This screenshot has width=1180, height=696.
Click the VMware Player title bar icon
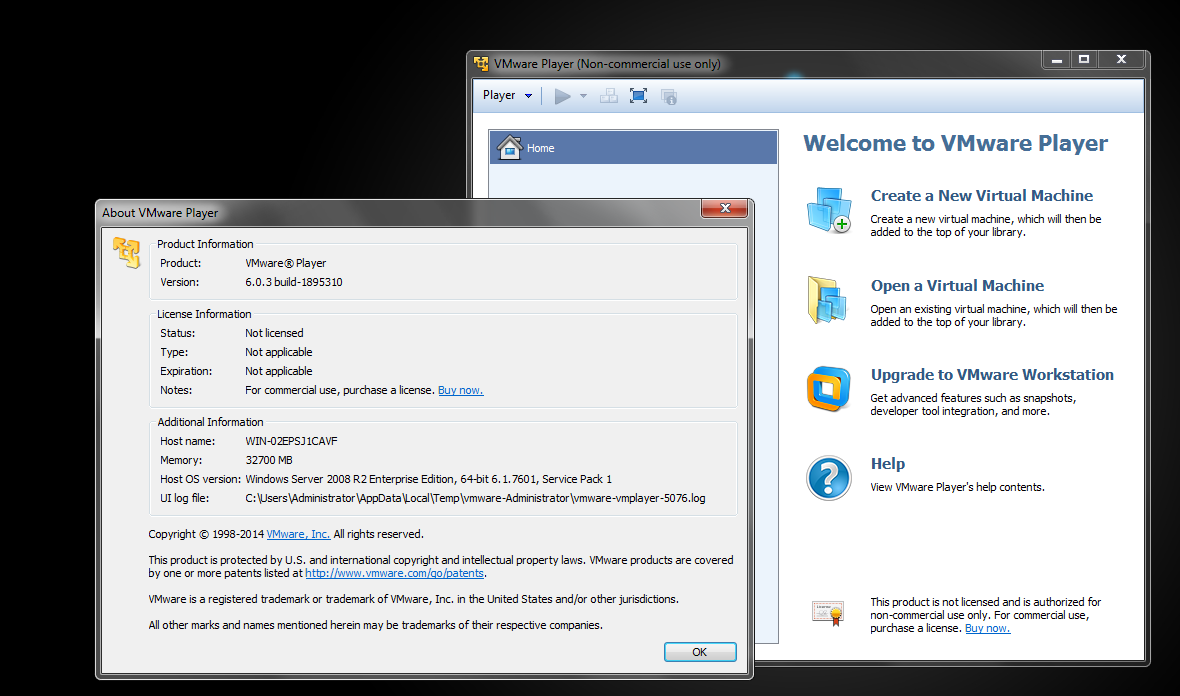pos(482,64)
